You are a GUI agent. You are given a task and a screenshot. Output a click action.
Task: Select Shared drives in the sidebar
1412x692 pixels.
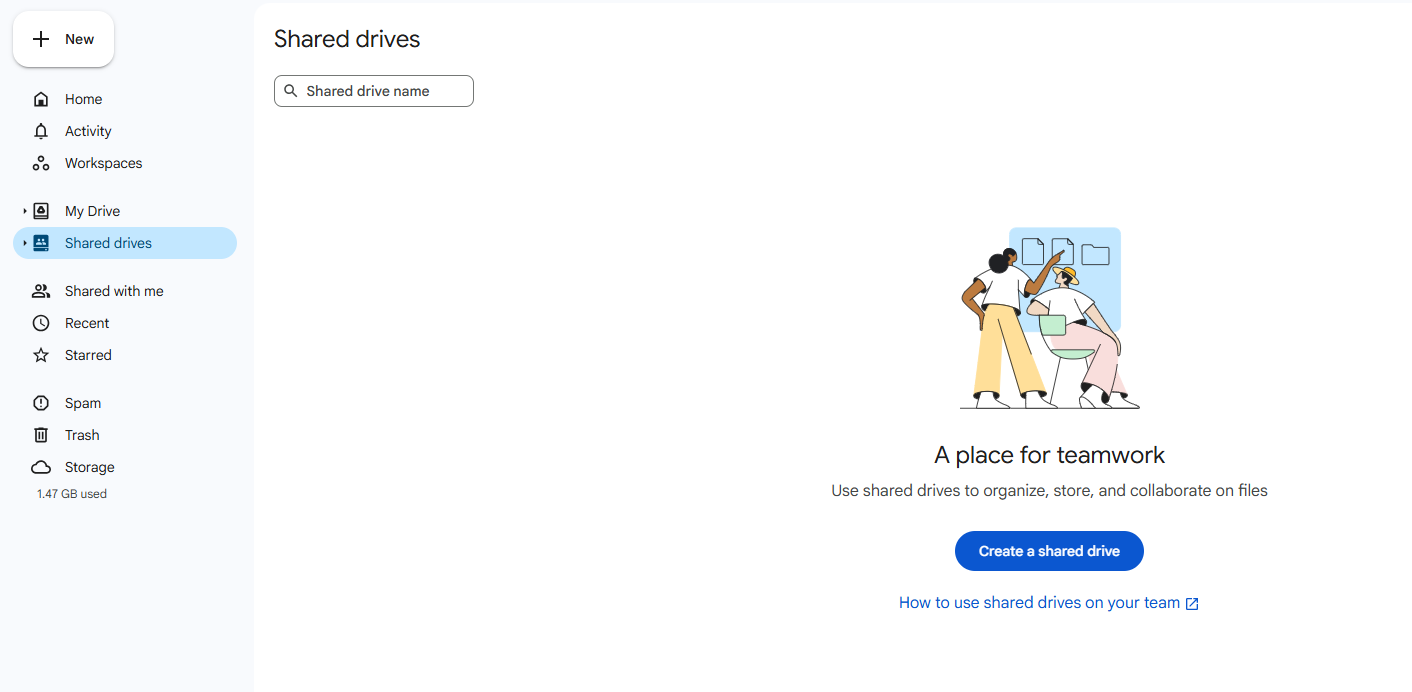pos(108,243)
